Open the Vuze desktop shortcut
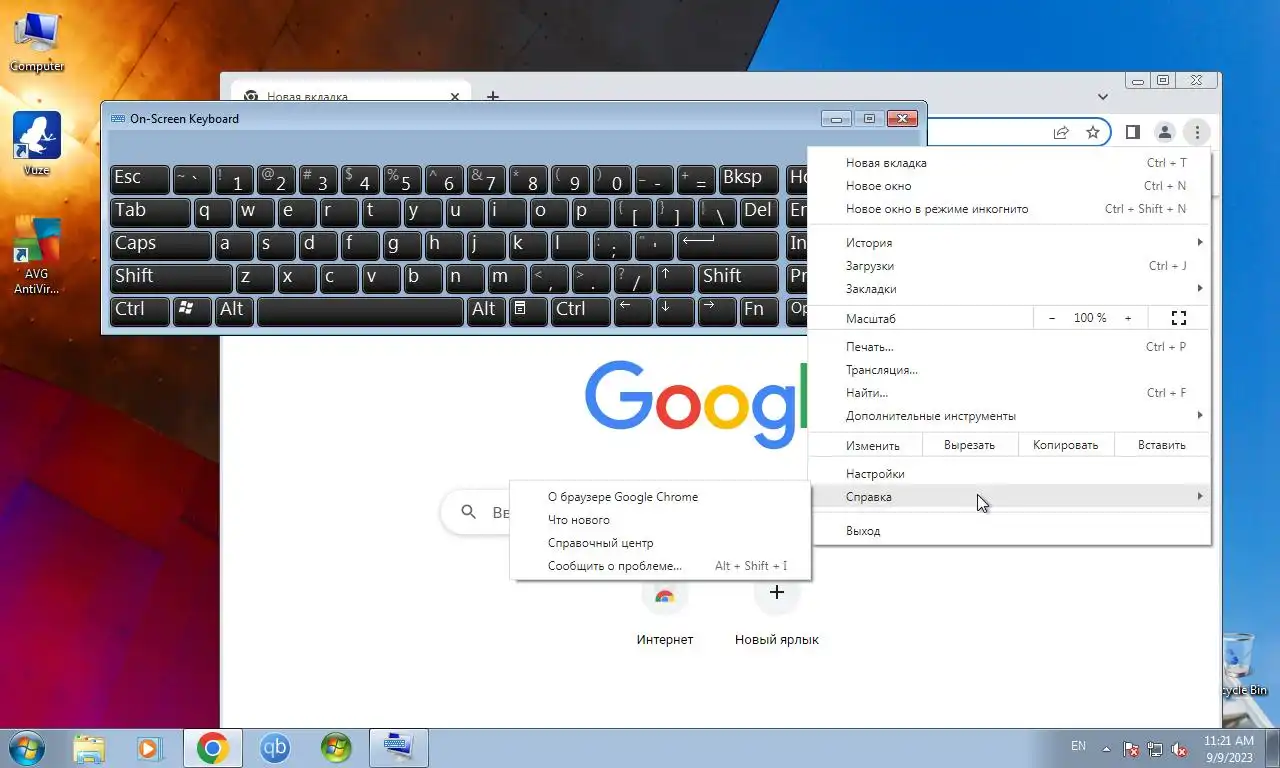Screen dimensions: 1280x768 (x=37, y=144)
